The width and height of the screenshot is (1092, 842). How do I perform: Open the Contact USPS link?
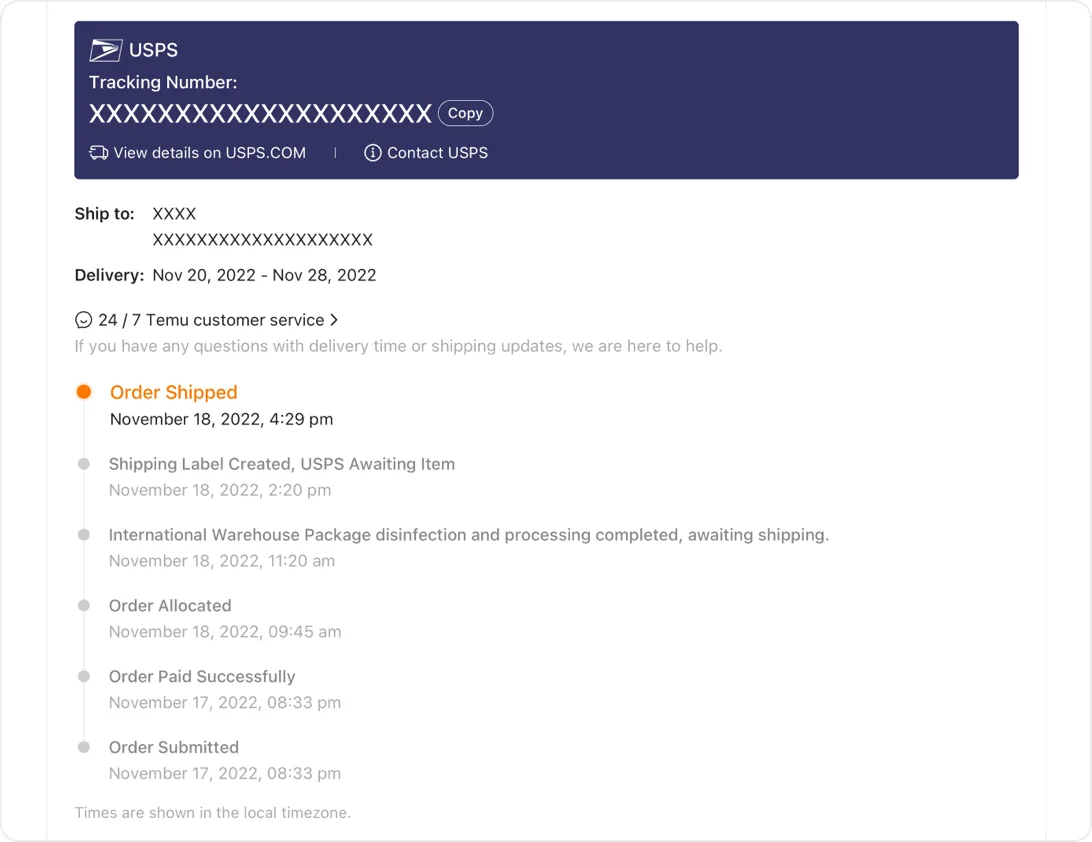point(437,153)
